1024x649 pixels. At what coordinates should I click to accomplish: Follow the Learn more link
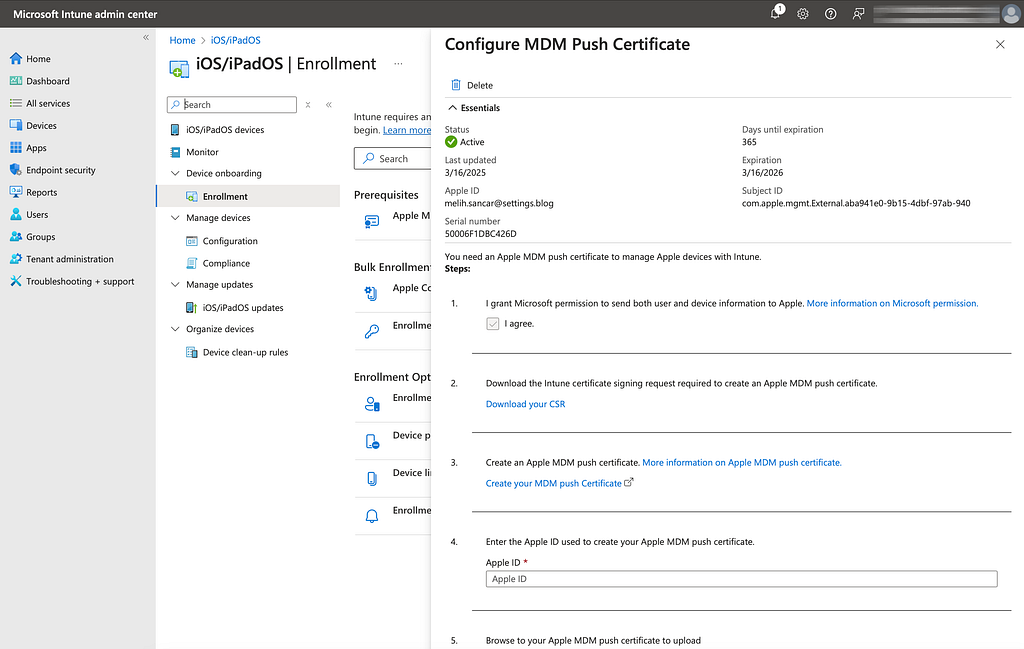[407, 130]
